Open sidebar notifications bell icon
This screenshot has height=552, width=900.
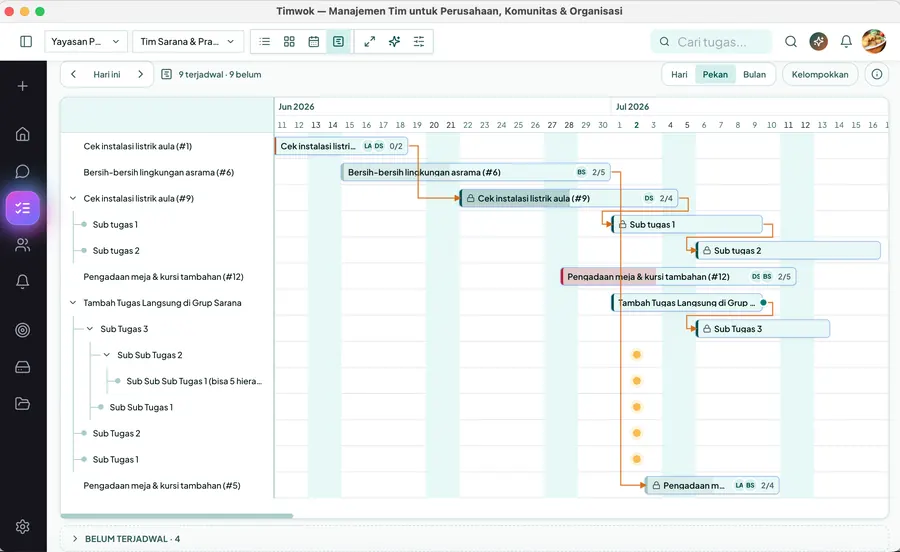(22, 282)
